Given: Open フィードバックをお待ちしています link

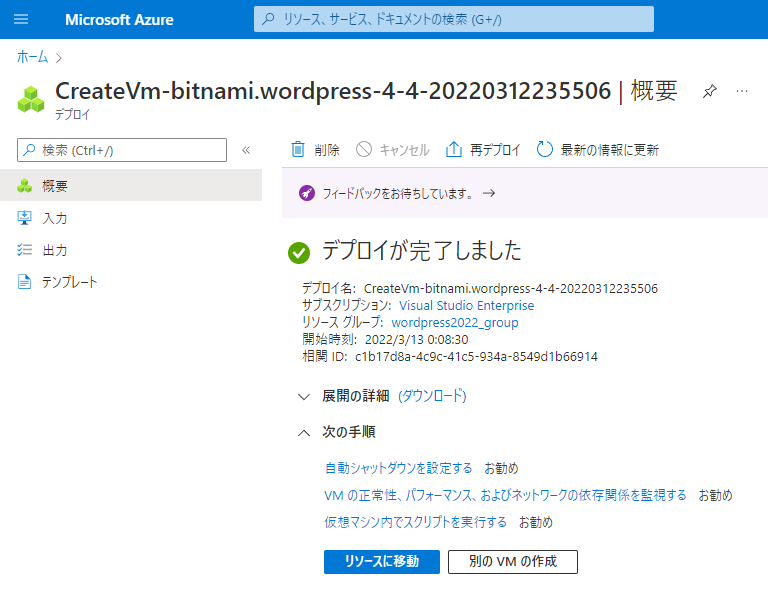Looking at the screenshot, I should click(x=398, y=193).
